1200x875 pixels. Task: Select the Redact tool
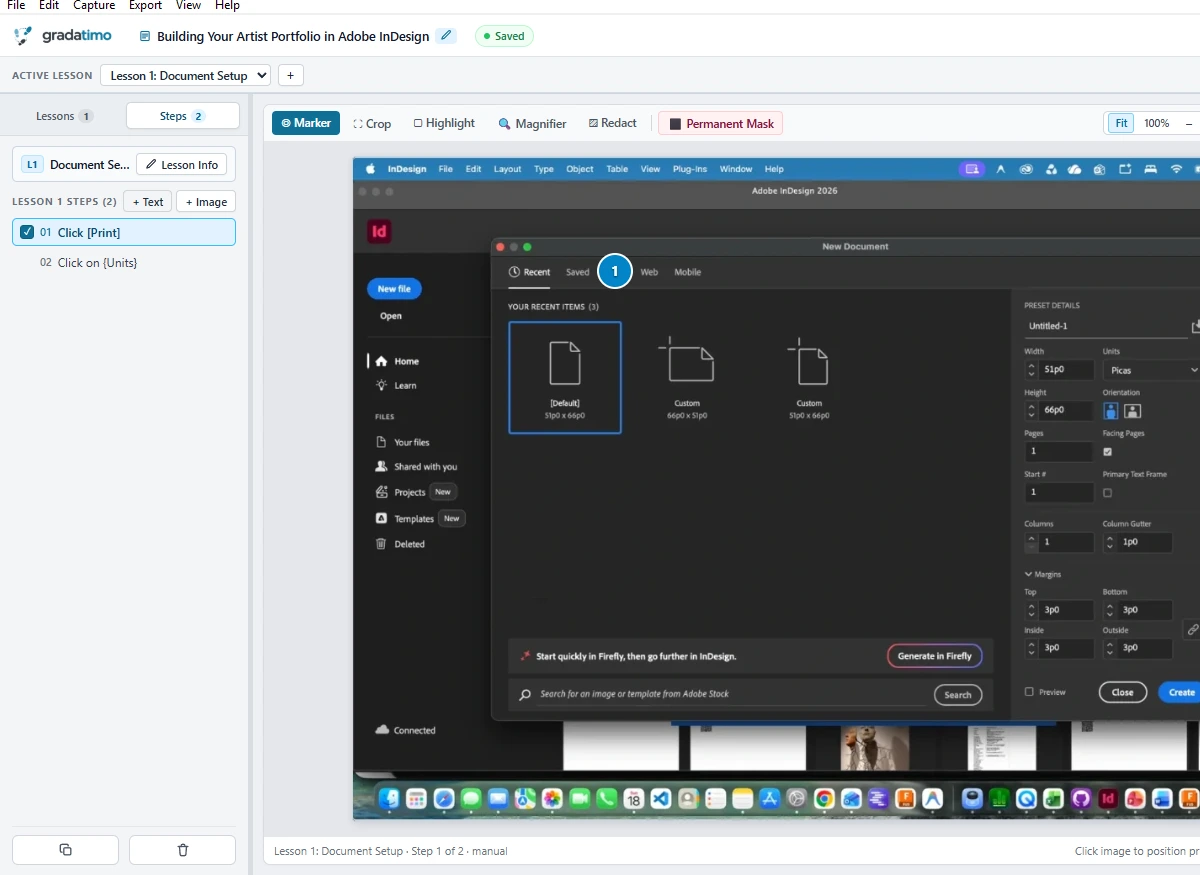(613, 123)
